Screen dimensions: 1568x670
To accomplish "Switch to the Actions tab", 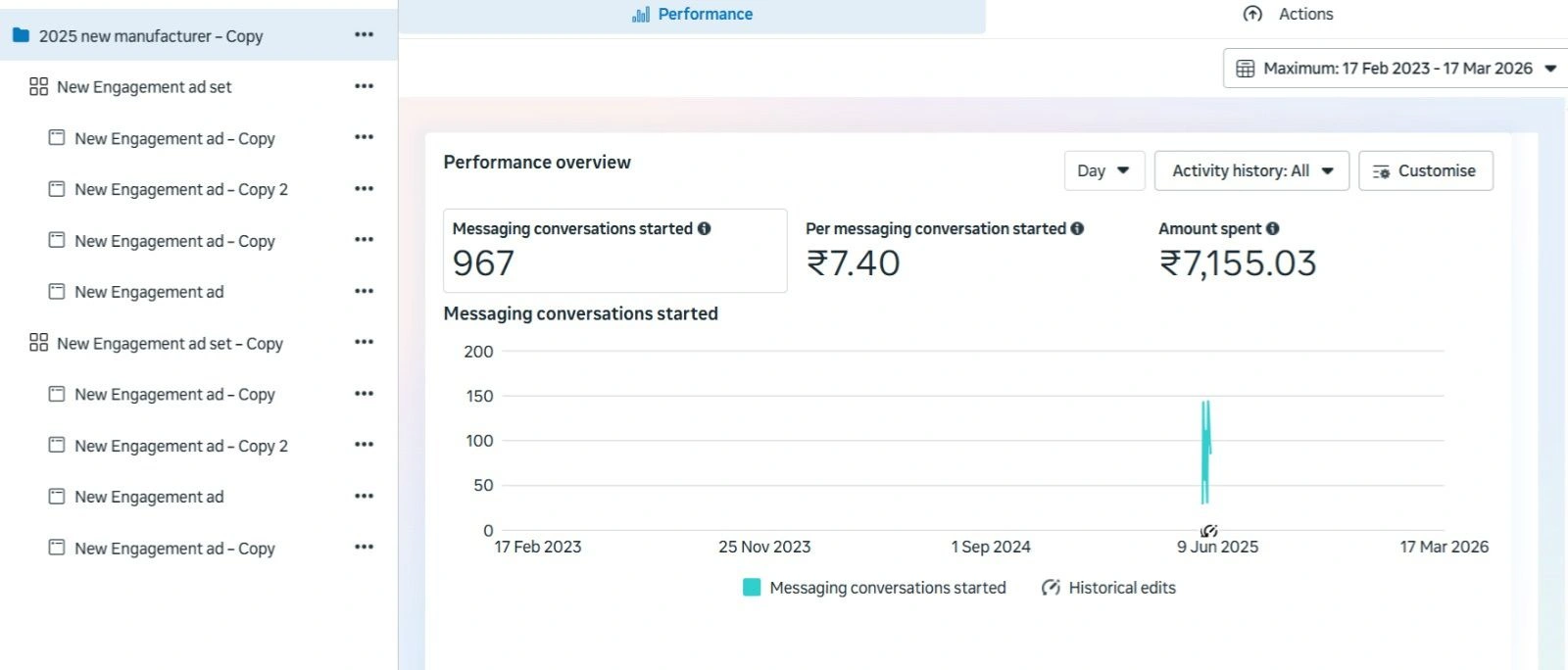I will point(1288,15).
